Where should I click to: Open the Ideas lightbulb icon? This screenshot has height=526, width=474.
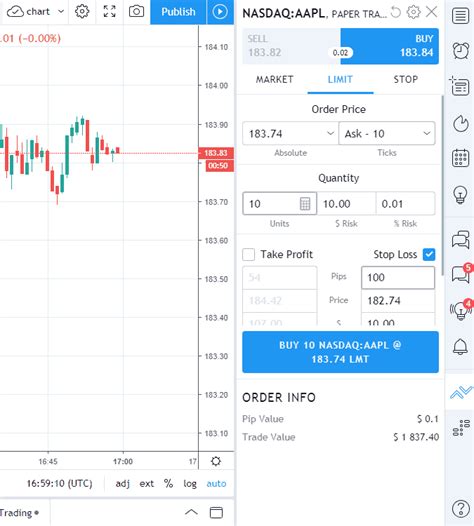[460, 195]
